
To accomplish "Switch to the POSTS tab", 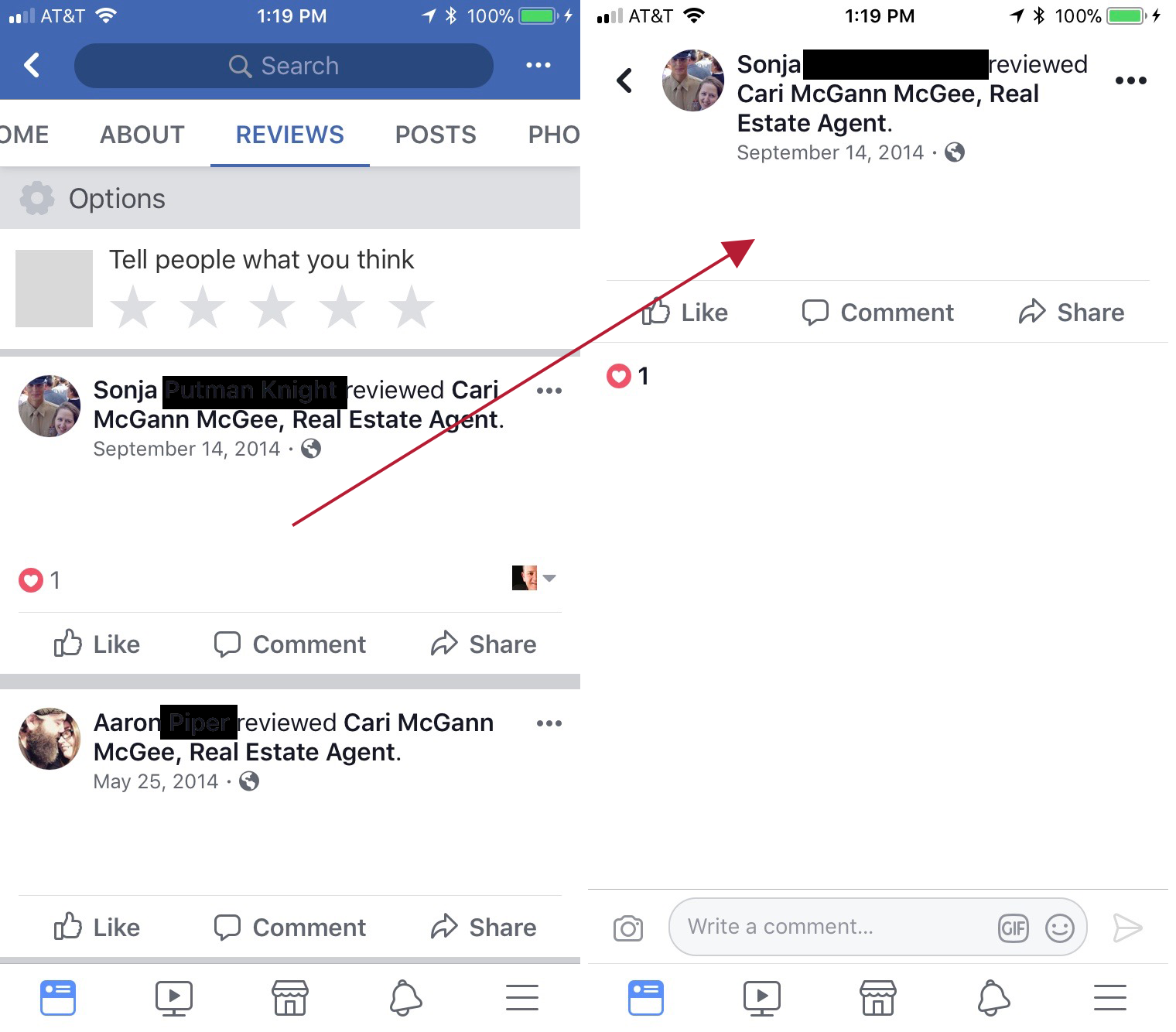I will tap(436, 135).
